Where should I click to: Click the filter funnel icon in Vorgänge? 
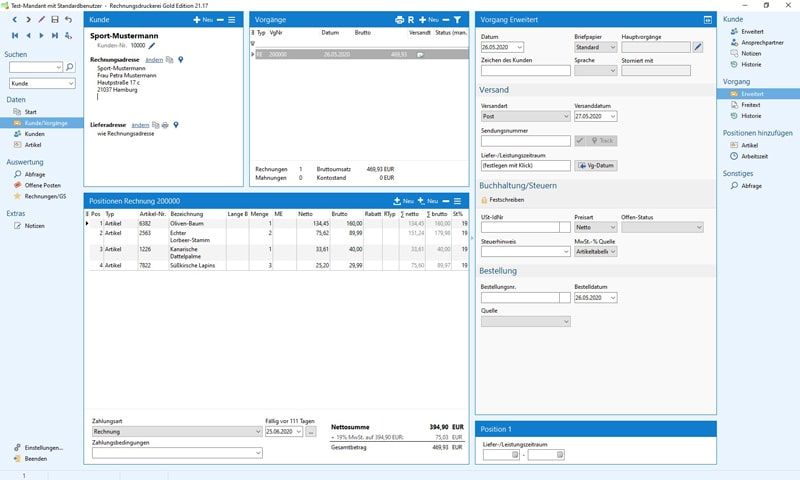click(x=457, y=20)
